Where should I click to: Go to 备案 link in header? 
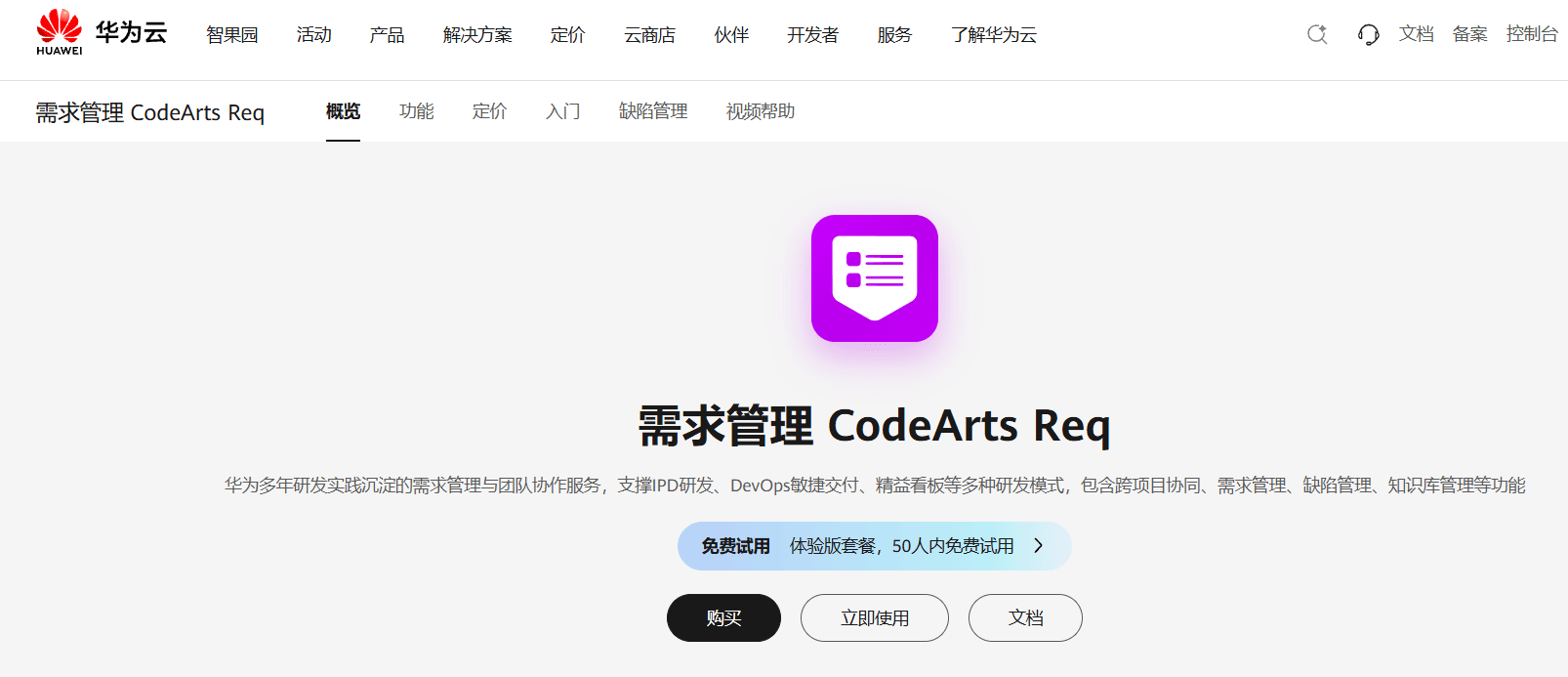point(1470,34)
